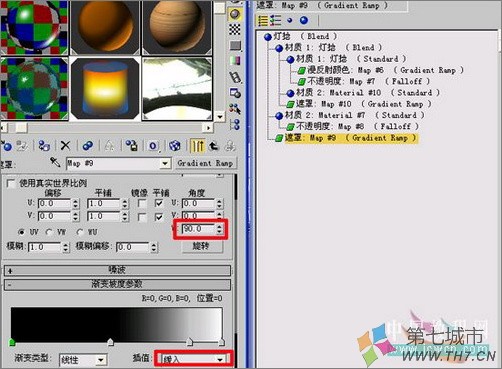Screen dimensions: 502x369
Task: Select 不透明度: Map #7 (Falloff) item
Action: tap(364, 81)
